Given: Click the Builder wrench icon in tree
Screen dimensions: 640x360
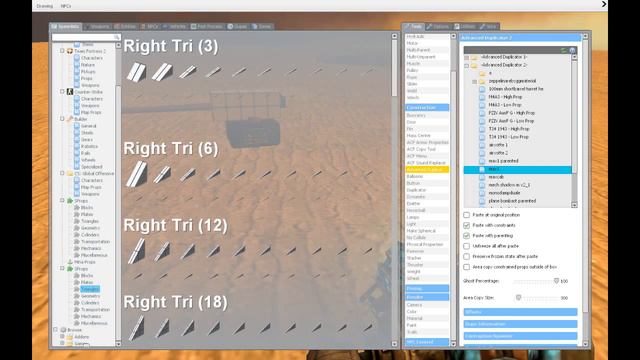Looking at the screenshot, I should (70, 119).
